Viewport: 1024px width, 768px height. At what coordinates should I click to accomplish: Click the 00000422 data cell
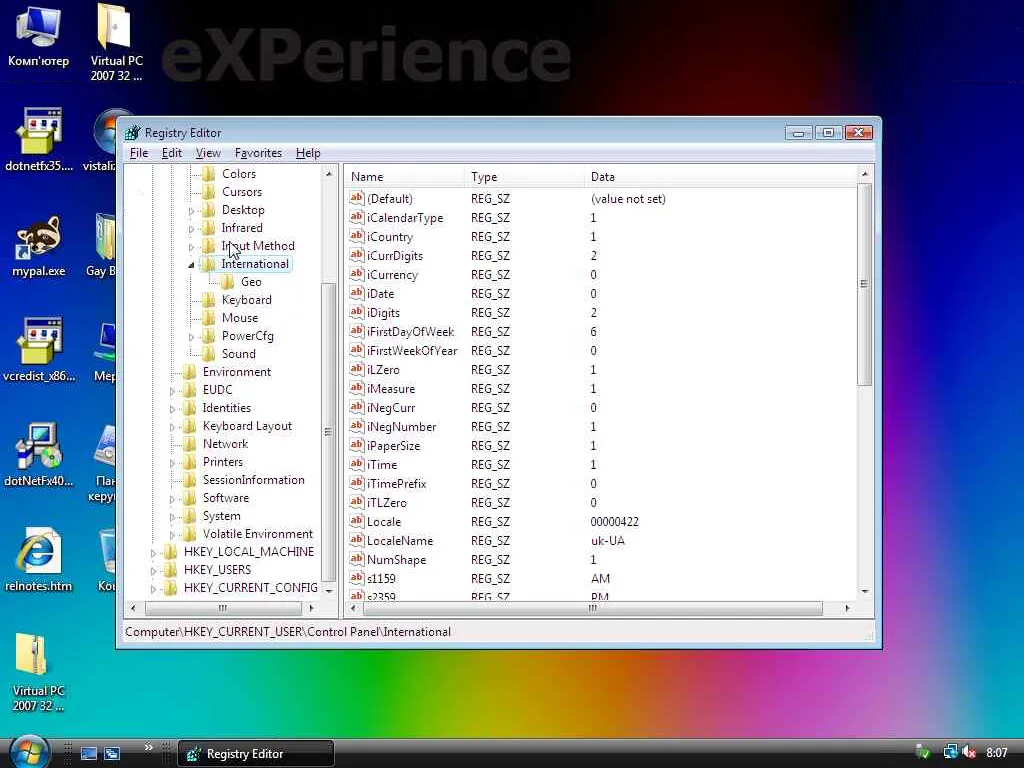615,522
